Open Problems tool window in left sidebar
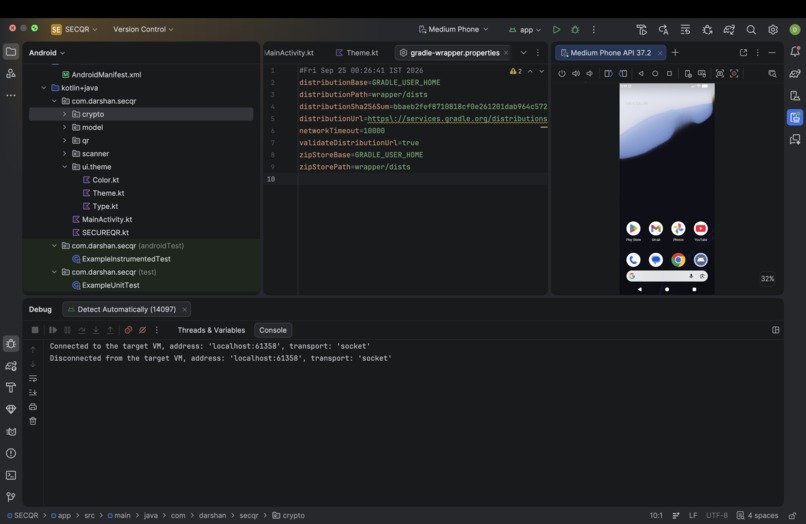The width and height of the screenshot is (806, 524). 11,453
